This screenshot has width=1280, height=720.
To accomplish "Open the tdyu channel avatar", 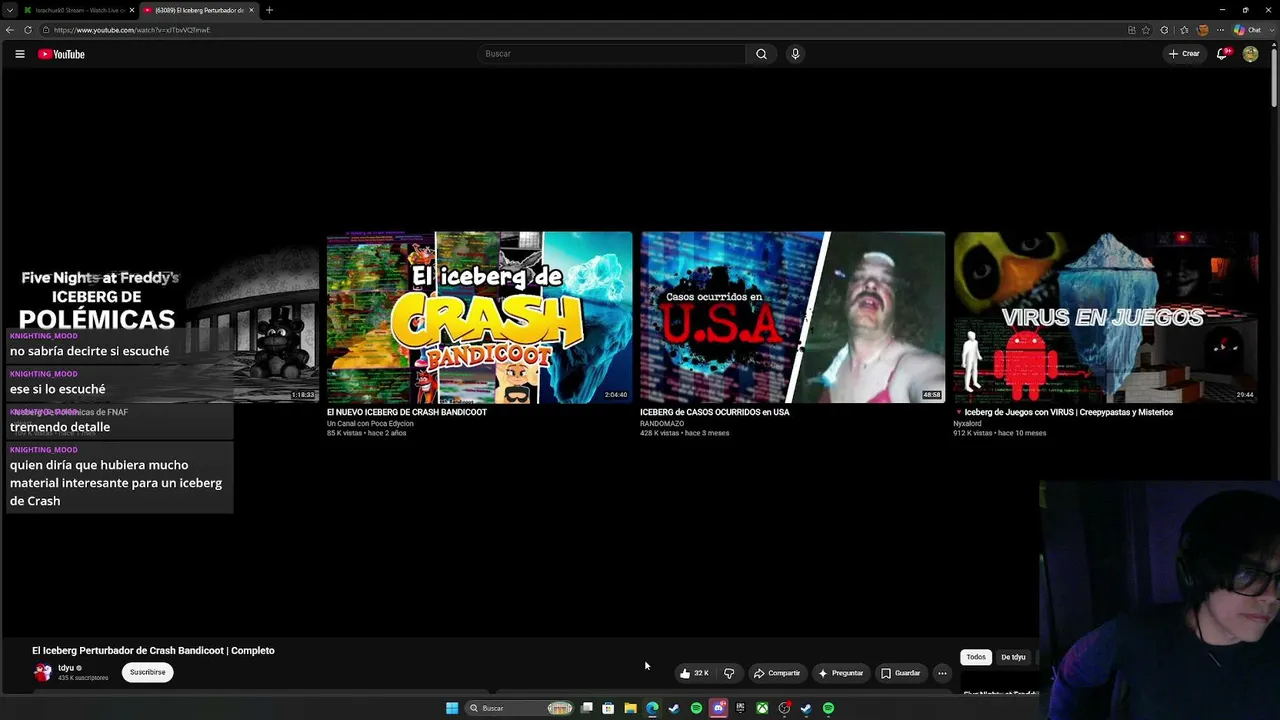I will click(43, 672).
